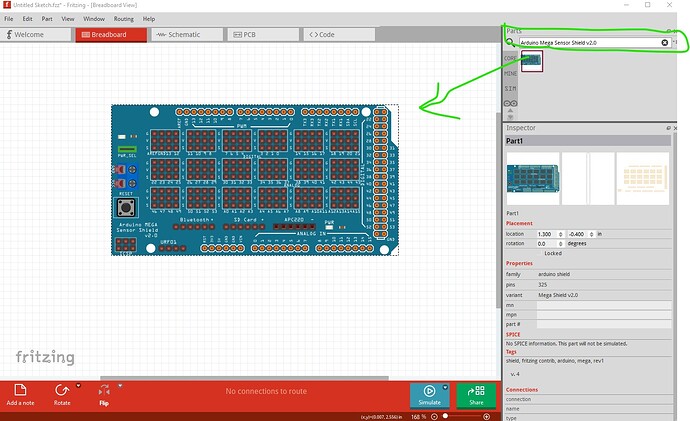The height and width of the screenshot is (421, 690).
Task: Click the PCB view thumbnail in Inspector
Action: 642,178
